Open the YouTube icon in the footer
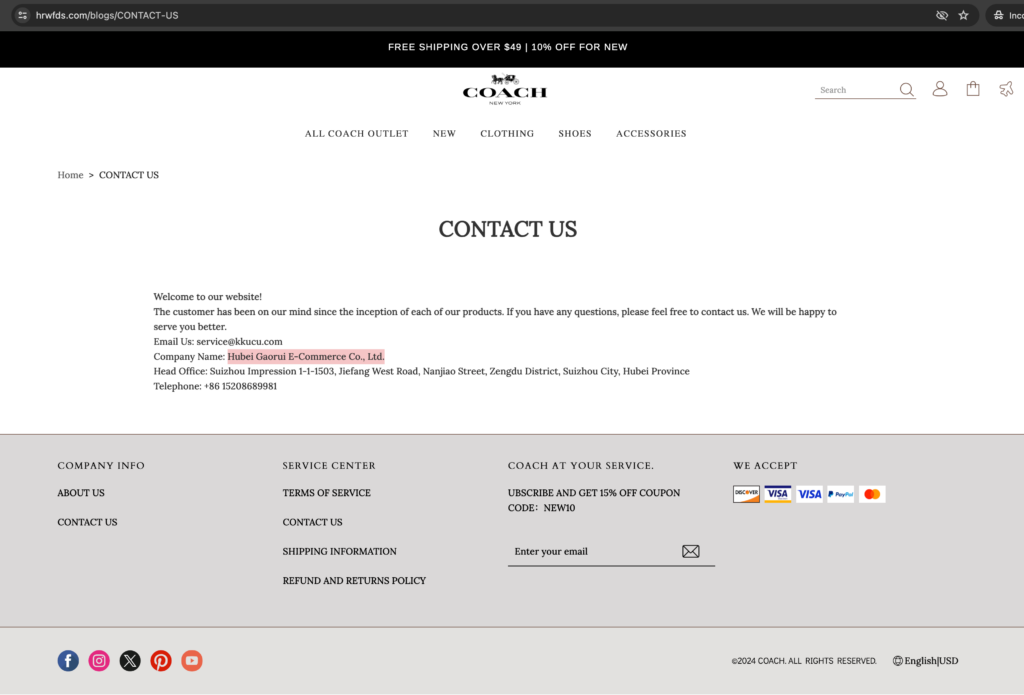The height and width of the screenshot is (695, 1024). coord(191,660)
